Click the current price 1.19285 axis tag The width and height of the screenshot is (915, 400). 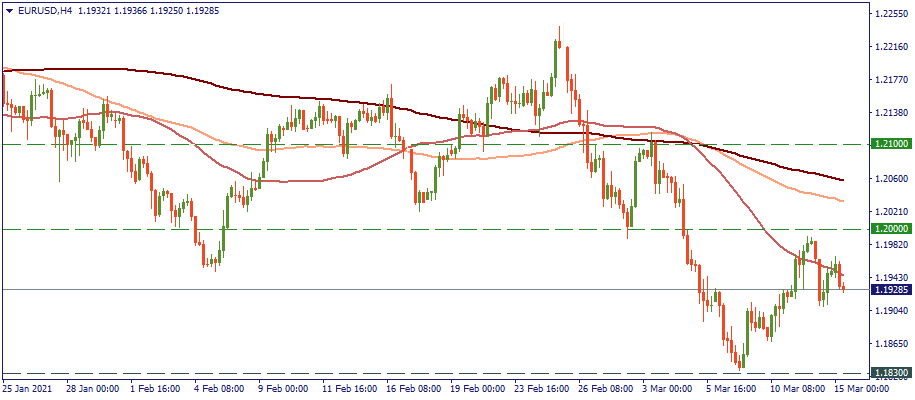point(889,290)
